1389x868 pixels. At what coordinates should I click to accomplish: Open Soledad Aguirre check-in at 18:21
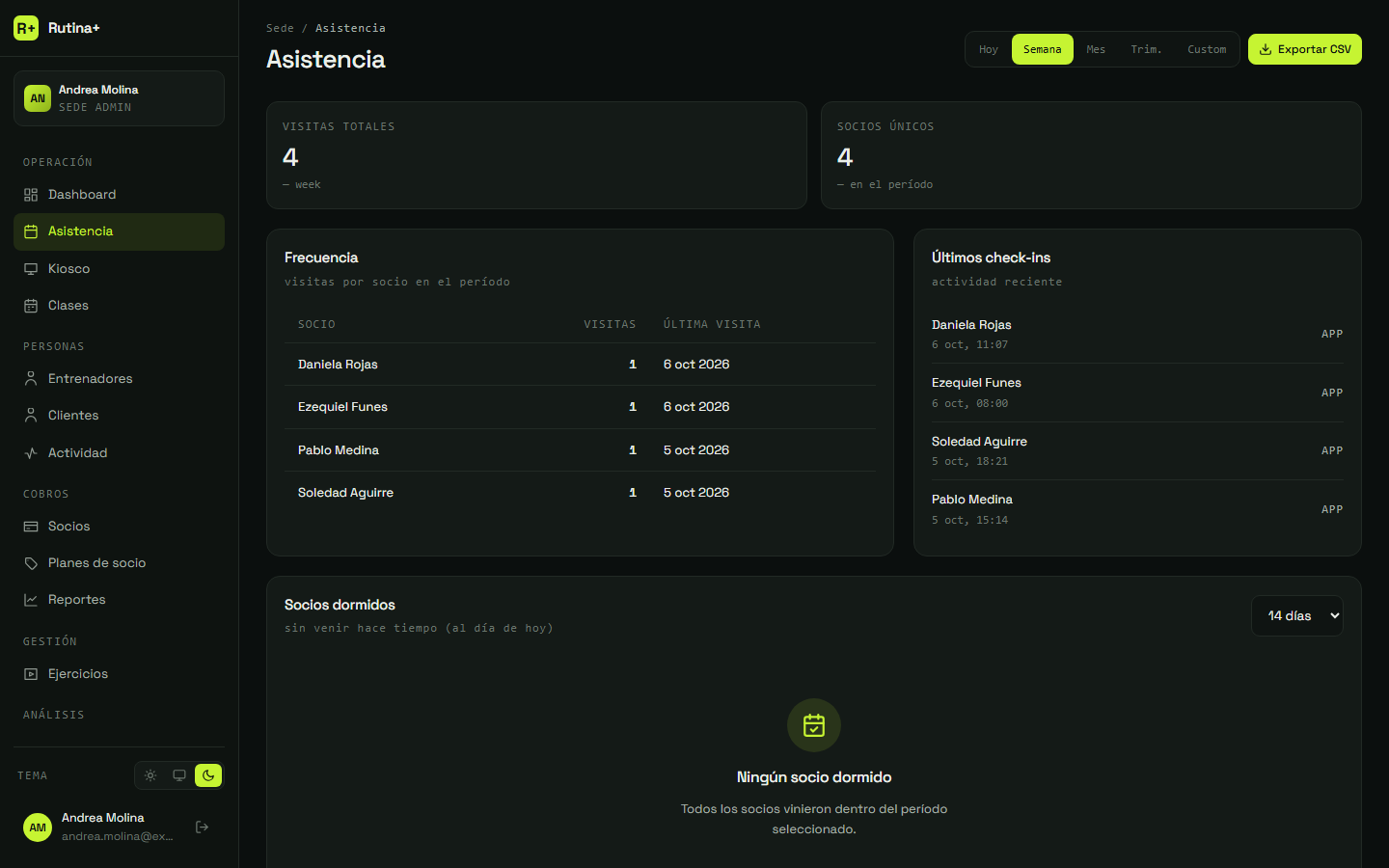[x=1137, y=451]
